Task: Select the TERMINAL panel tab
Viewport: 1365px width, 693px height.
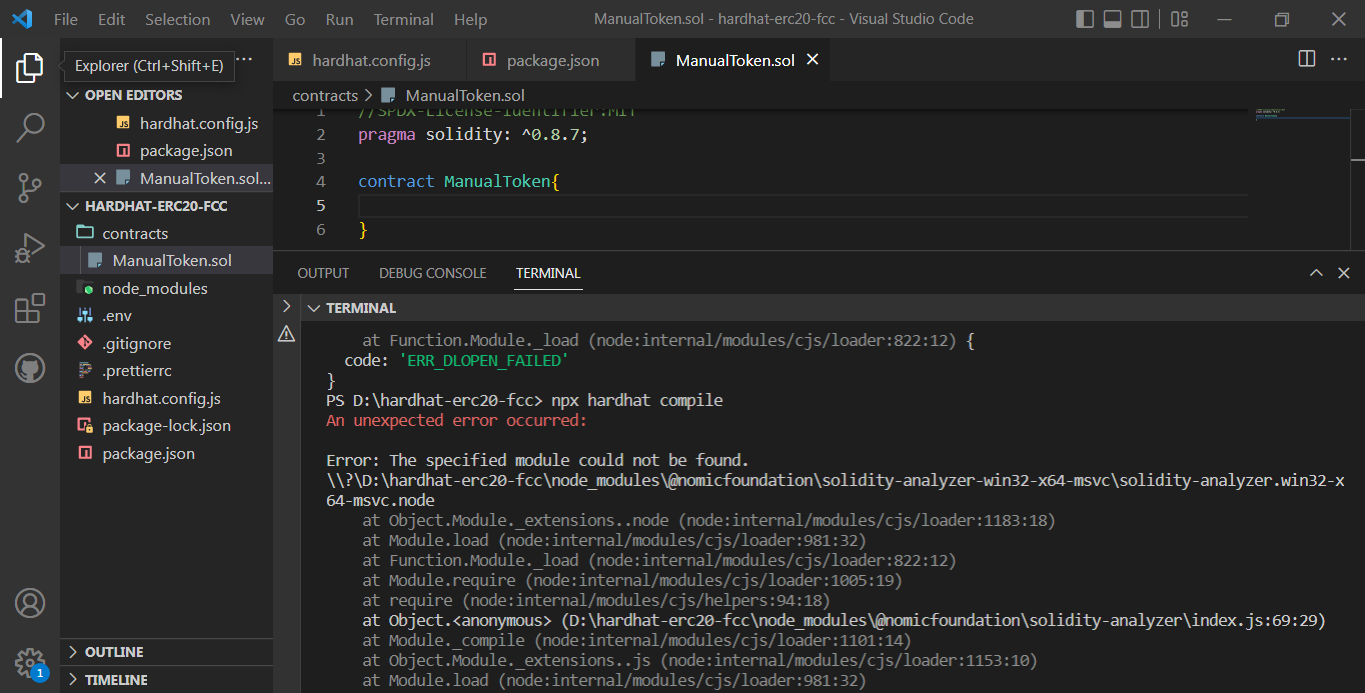Action: tap(548, 273)
